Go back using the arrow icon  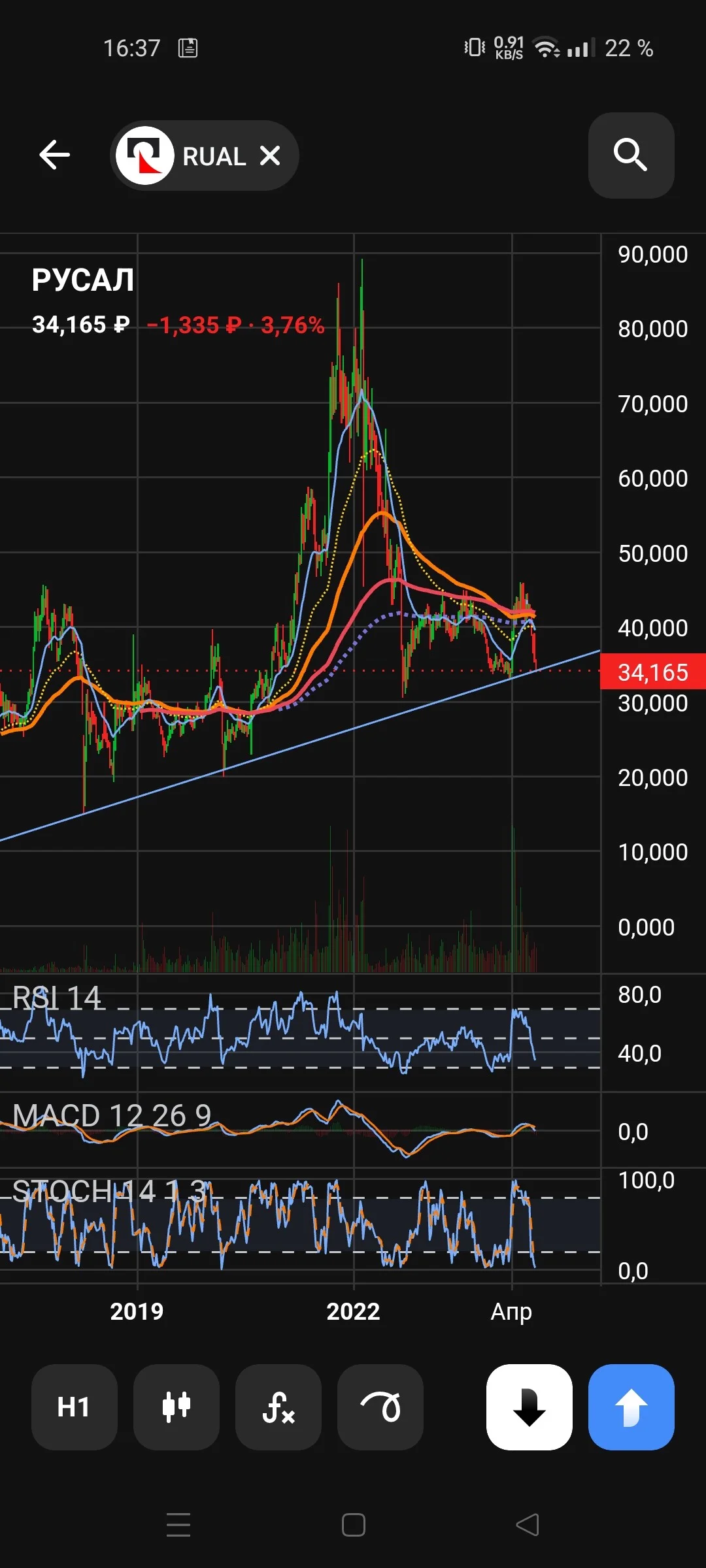[x=55, y=155]
